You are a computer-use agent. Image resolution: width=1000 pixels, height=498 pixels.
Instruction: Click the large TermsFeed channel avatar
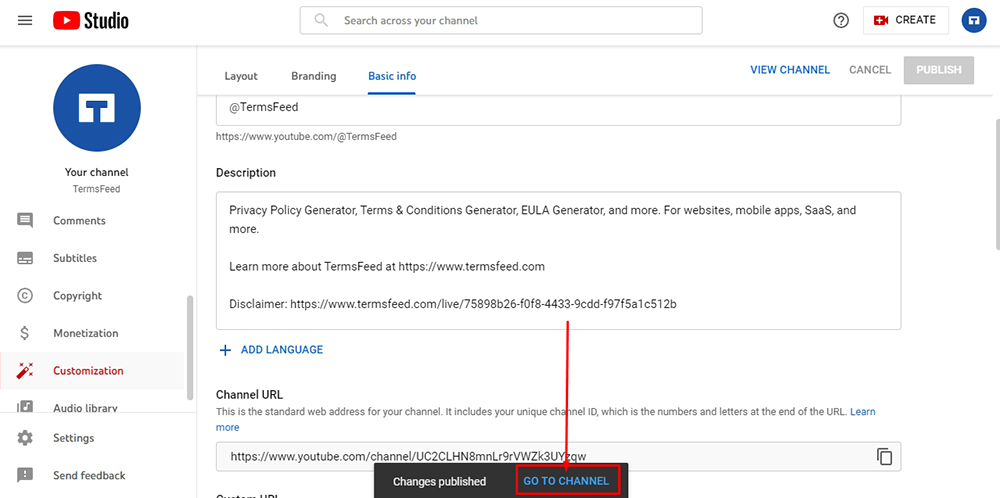point(97,108)
